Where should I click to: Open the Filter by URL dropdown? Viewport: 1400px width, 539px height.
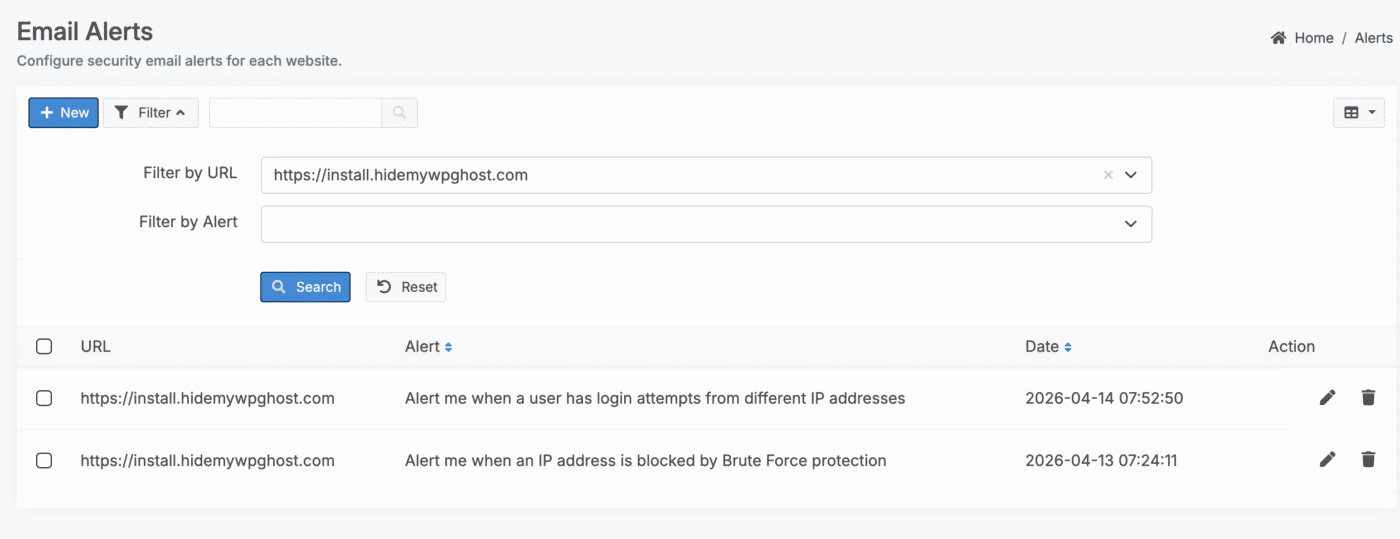coord(1131,175)
